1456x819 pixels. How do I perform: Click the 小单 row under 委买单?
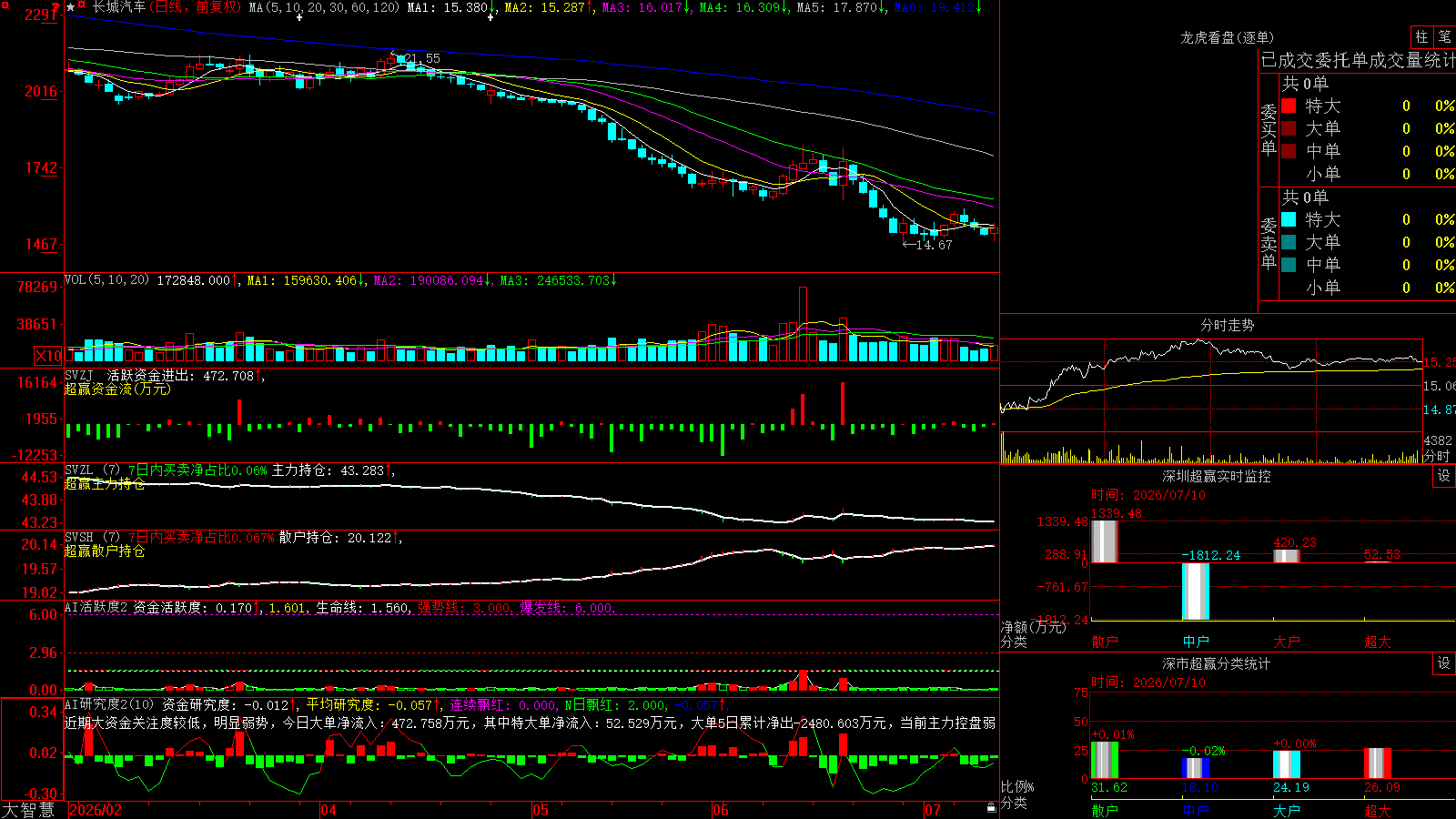[x=1368, y=174]
